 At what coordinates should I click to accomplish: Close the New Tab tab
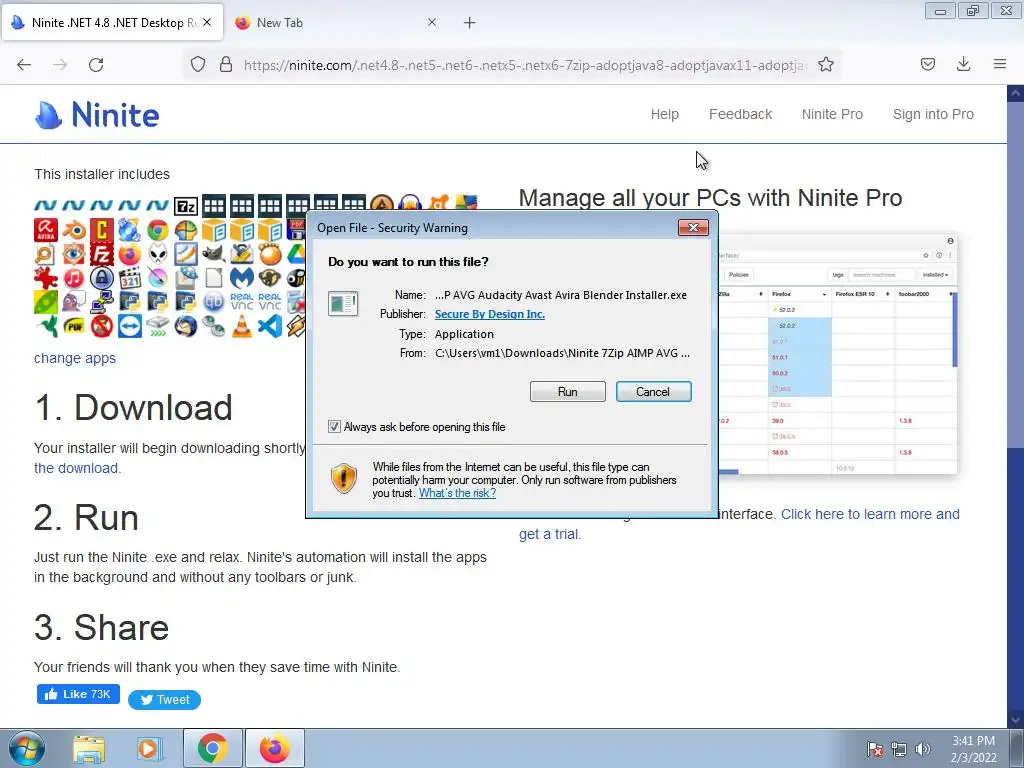click(x=432, y=22)
